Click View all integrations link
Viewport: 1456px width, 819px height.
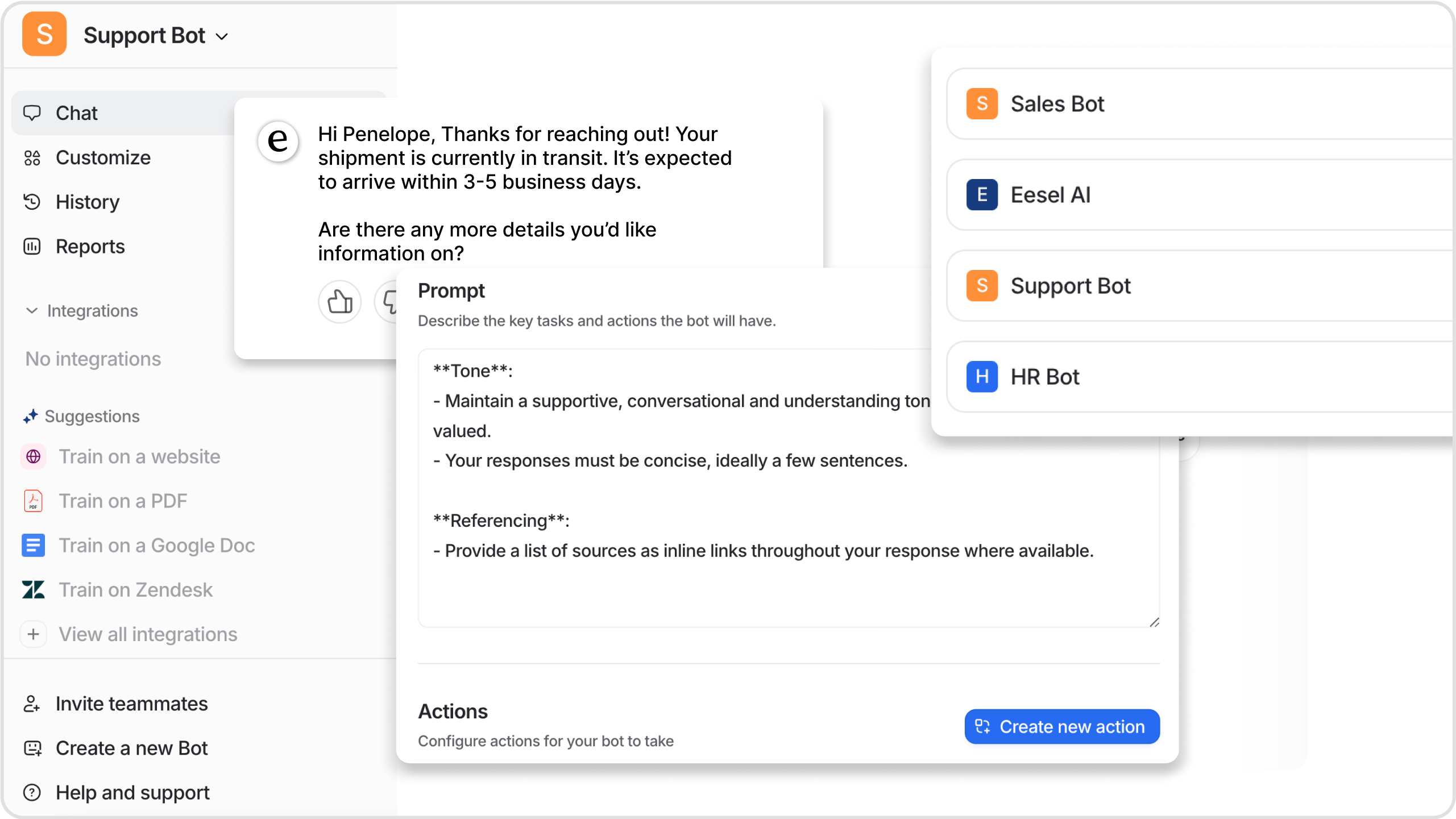(x=148, y=634)
